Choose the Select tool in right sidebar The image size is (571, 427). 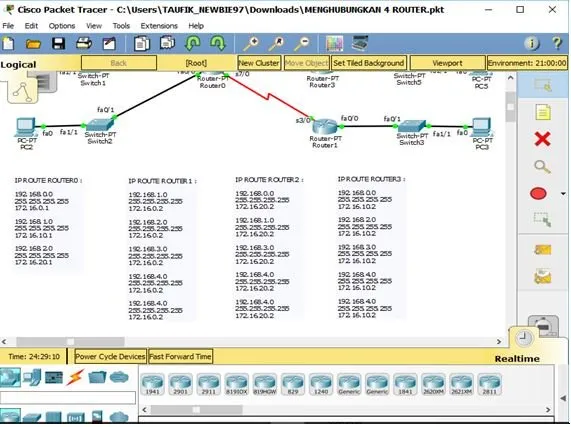point(543,85)
